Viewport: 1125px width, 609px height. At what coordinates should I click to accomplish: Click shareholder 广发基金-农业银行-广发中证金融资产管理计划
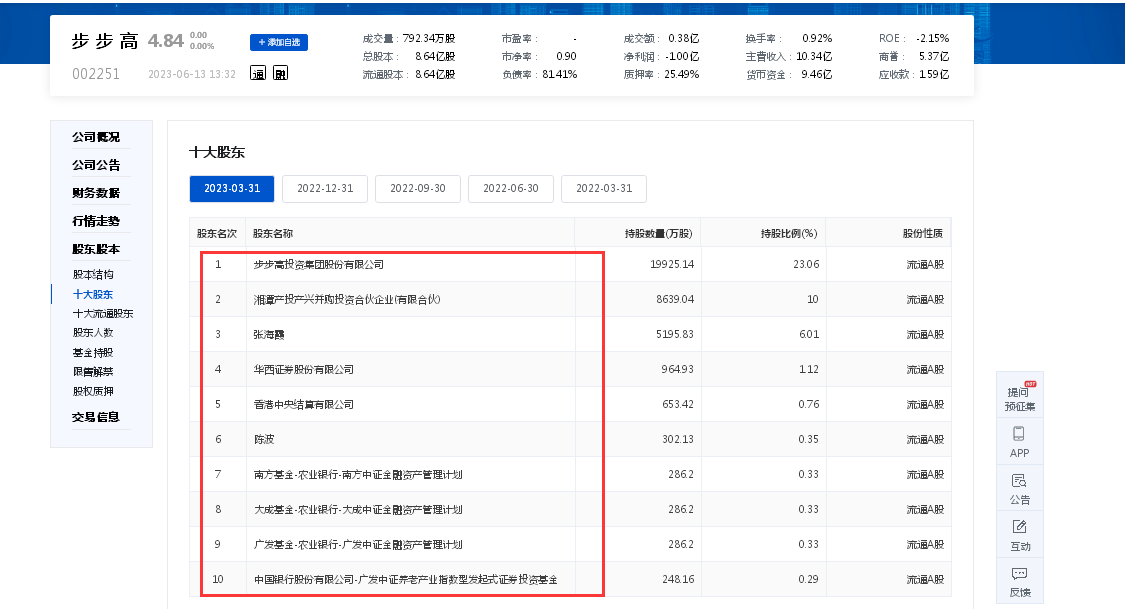click(x=358, y=545)
